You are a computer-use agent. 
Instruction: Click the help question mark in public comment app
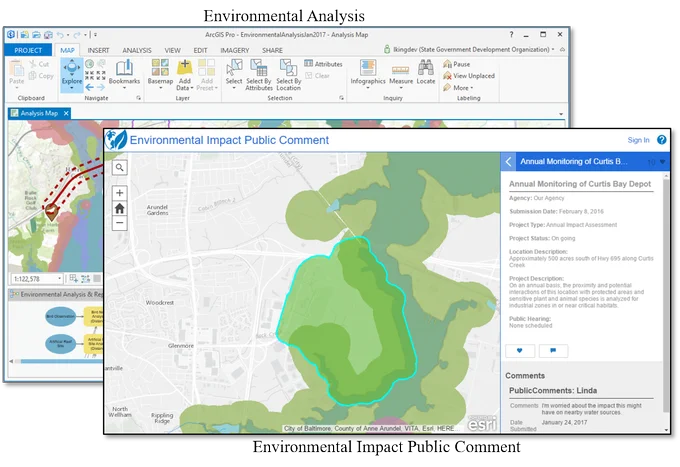(x=661, y=140)
